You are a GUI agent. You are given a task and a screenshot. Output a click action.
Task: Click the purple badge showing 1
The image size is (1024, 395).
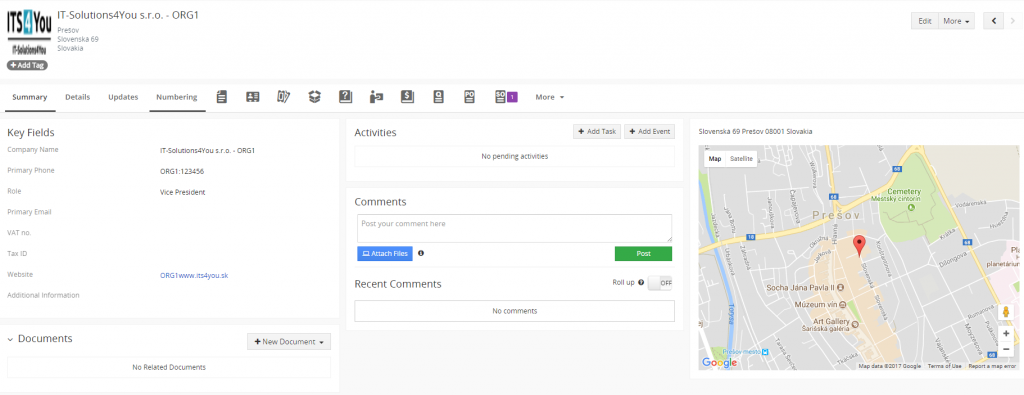click(513, 97)
